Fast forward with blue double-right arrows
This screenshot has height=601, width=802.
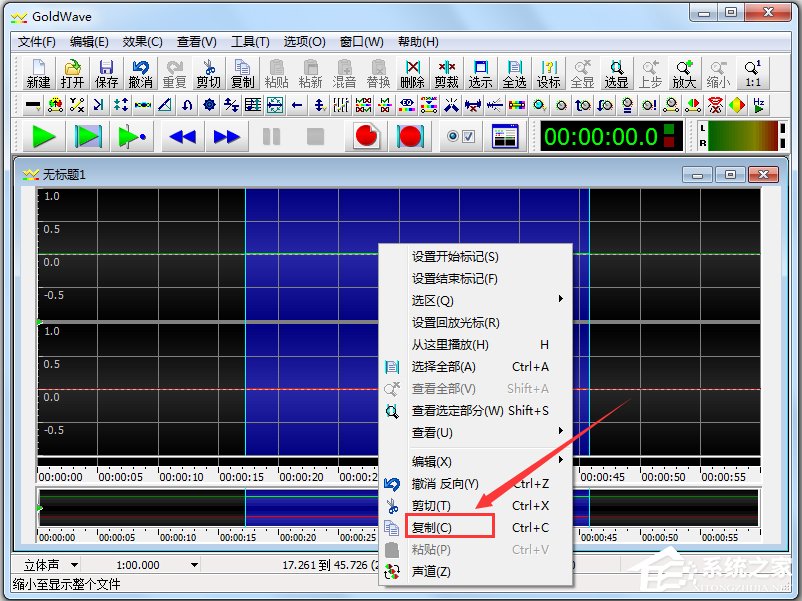227,137
